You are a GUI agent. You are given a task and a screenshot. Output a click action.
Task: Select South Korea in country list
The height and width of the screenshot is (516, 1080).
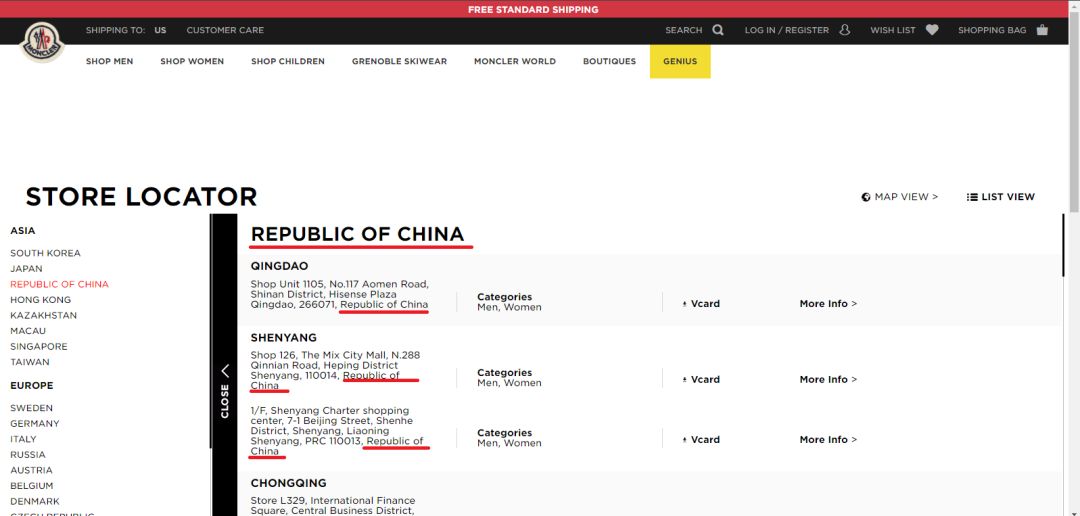45,253
